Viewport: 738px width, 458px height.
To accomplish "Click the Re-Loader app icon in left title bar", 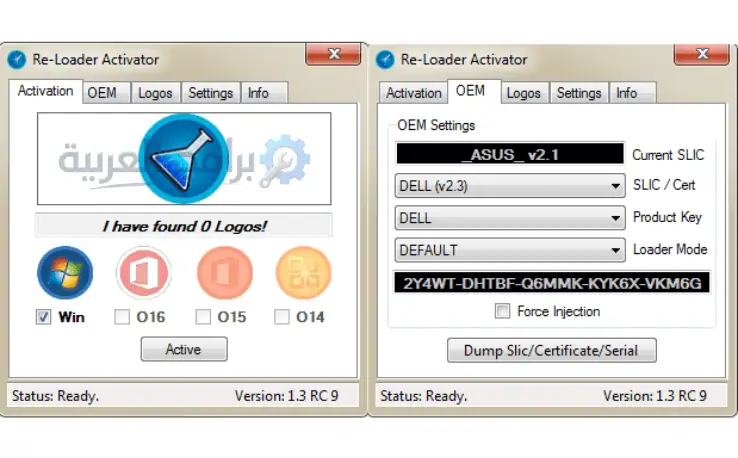I will [x=17, y=60].
